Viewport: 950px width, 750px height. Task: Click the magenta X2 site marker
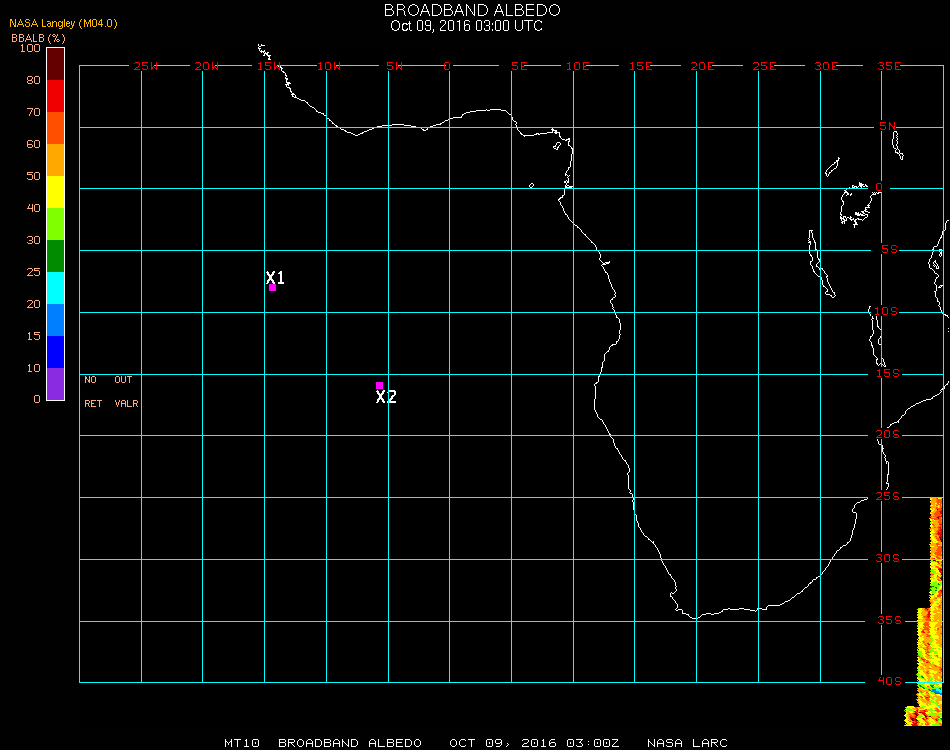pyautogui.click(x=379, y=385)
